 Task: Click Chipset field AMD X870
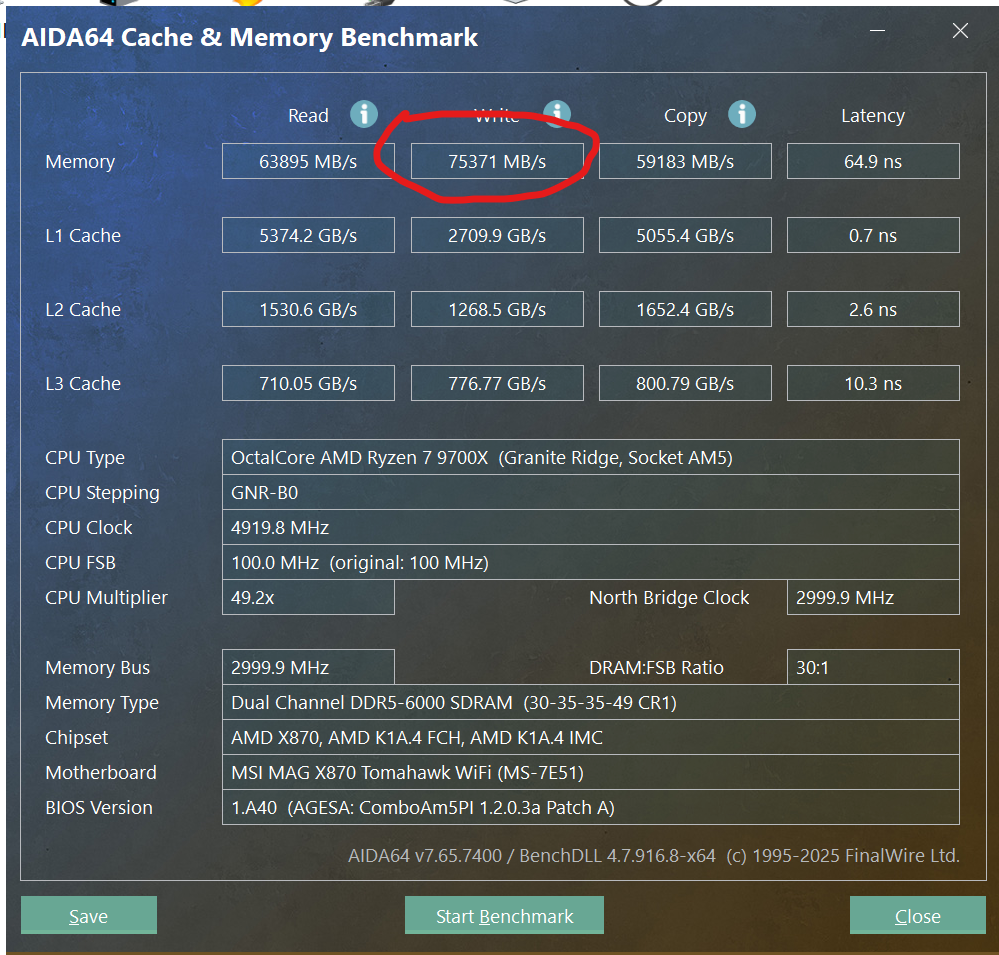tap(591, 737)
